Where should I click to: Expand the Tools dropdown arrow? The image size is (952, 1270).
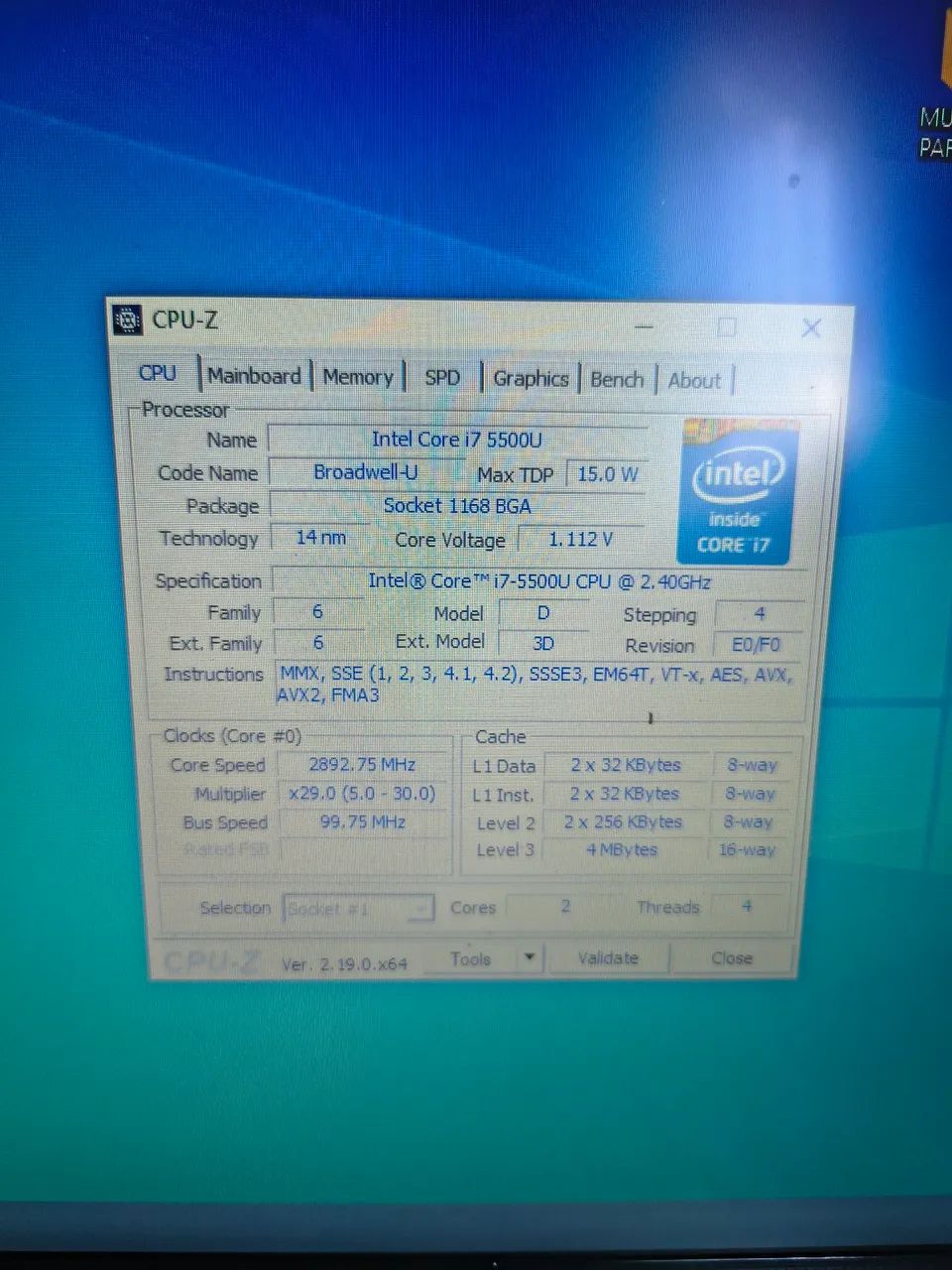pyautogui.click(x=530, y=958)
